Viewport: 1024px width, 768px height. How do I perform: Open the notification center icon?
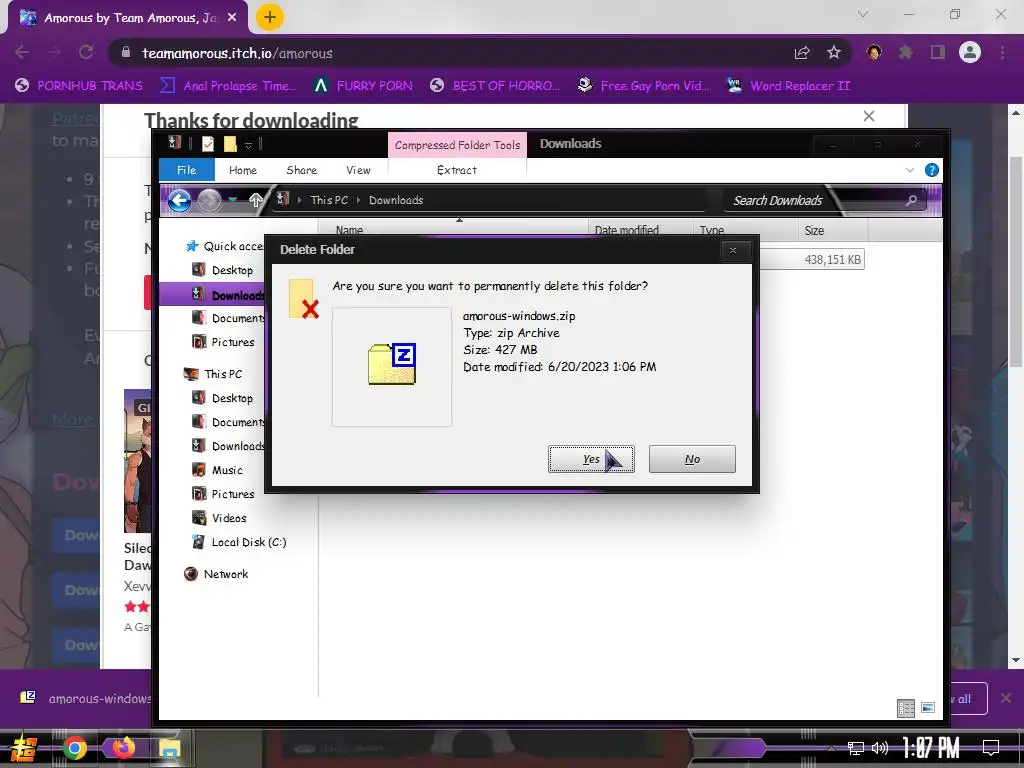point(991,748)
